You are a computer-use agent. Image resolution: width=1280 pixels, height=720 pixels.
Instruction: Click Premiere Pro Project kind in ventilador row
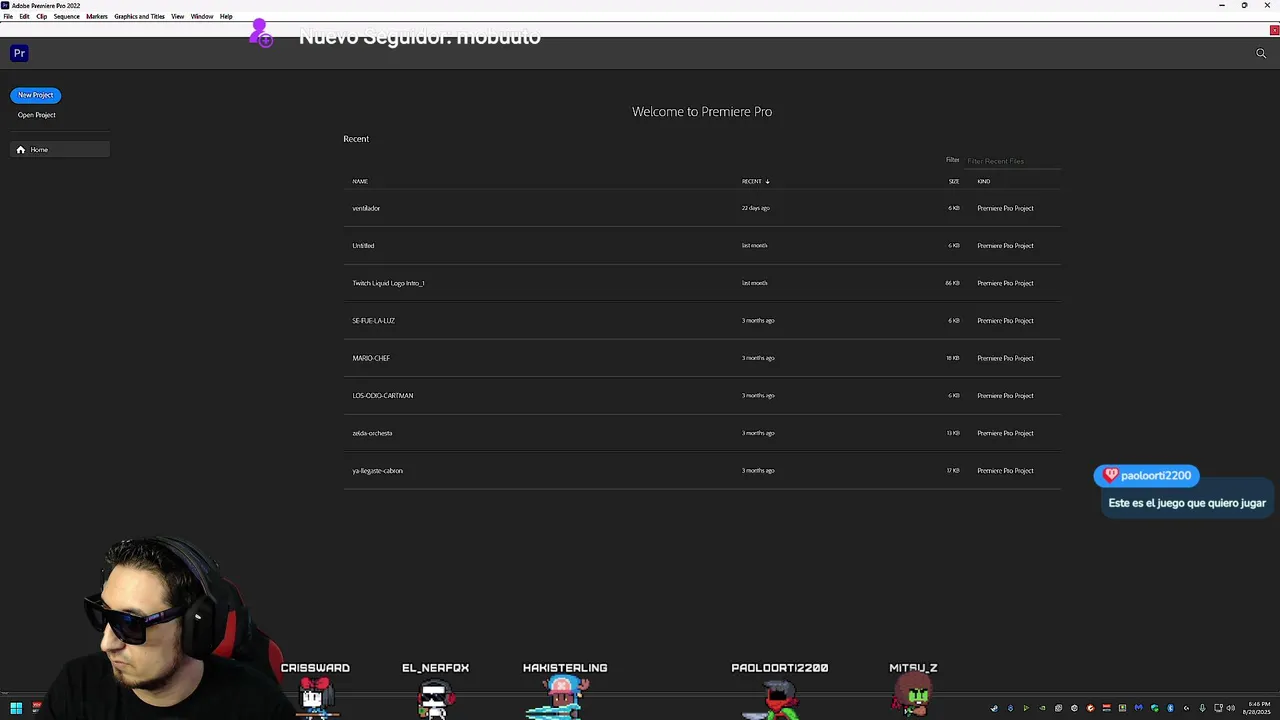pos(1005,208)
